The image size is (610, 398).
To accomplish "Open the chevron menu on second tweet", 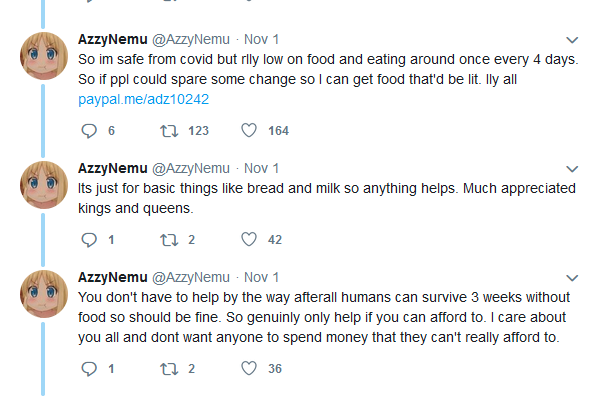I will (572, 169).
